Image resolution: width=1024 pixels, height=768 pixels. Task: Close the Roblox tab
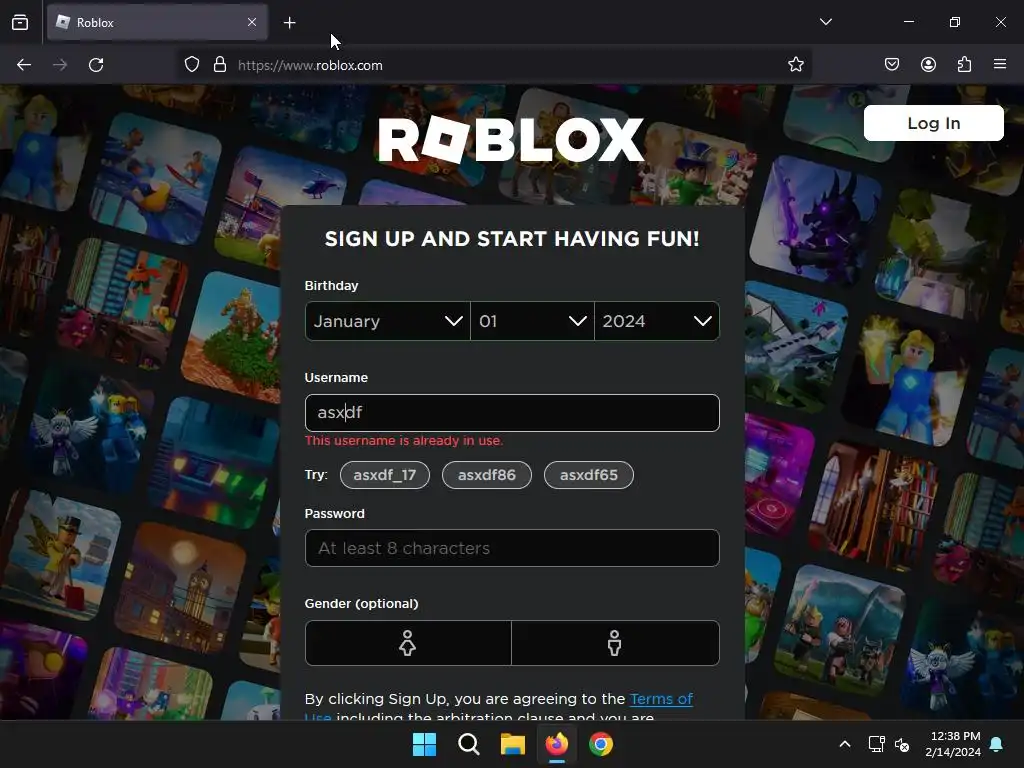click(x=252, y=22)
